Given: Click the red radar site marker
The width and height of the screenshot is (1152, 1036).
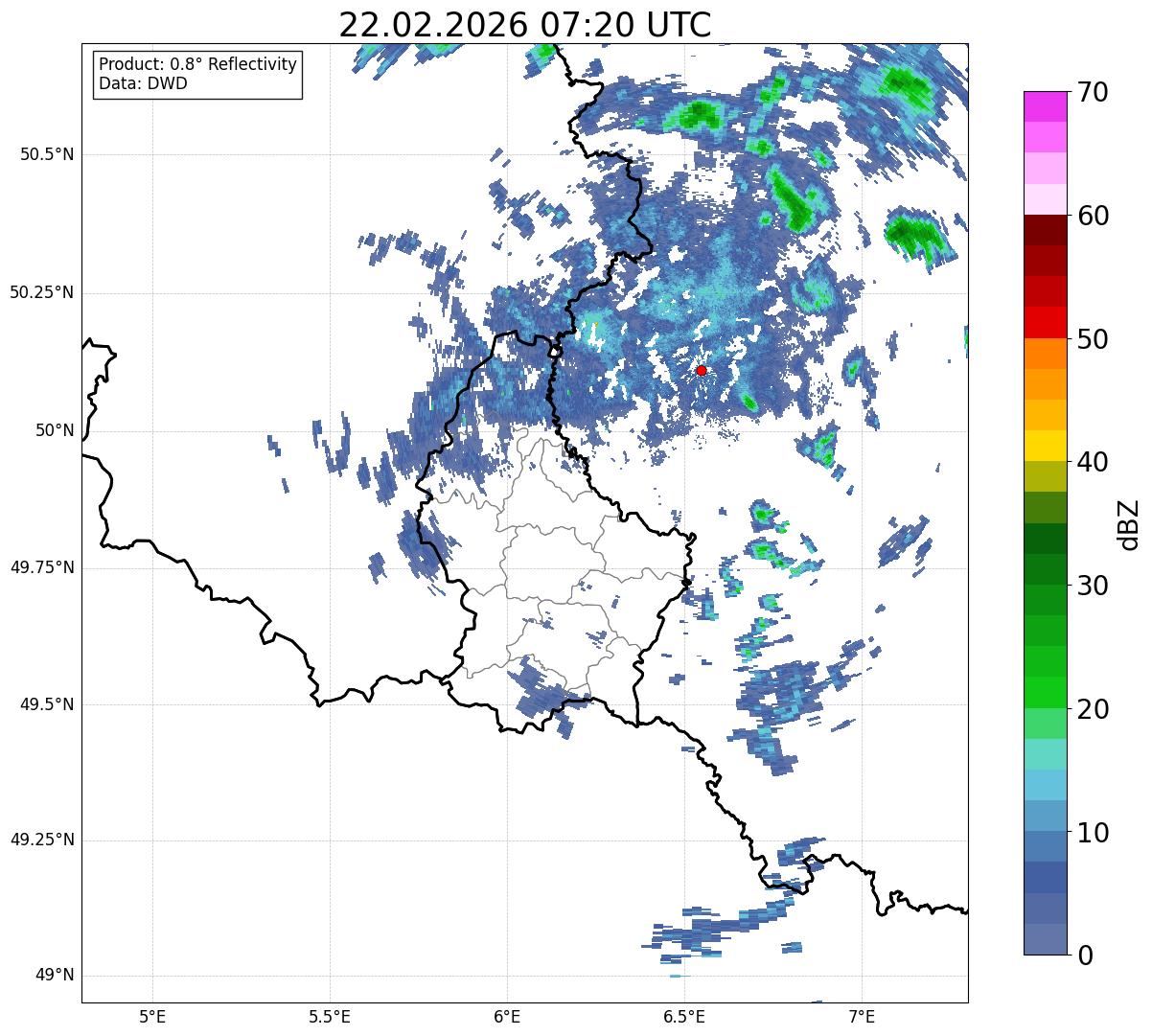Looking at the screenshot, I should point(702,370).
